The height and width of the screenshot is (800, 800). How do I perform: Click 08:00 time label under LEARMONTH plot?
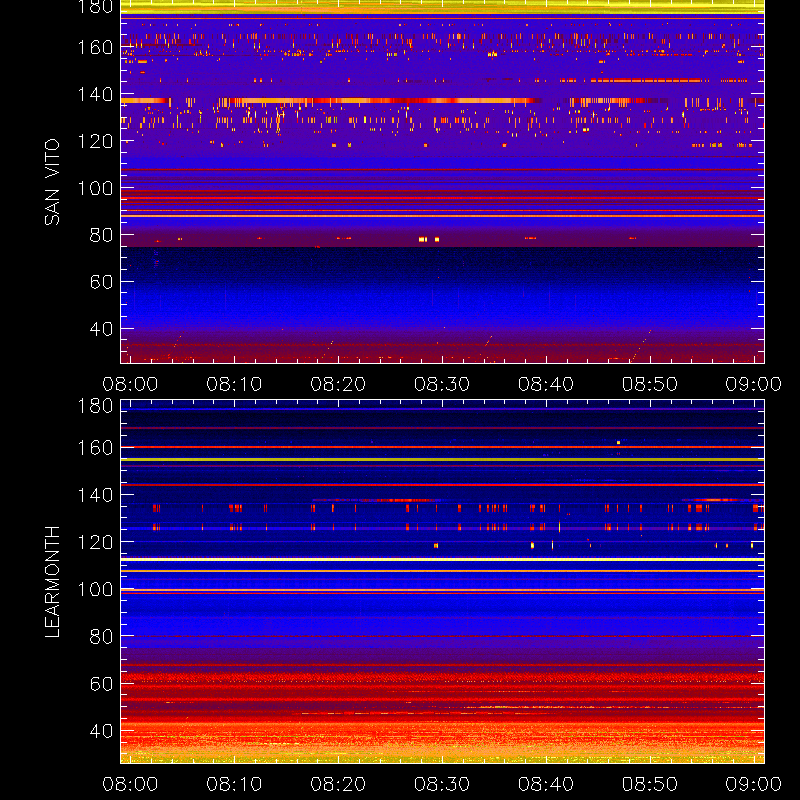coord(130,784)
